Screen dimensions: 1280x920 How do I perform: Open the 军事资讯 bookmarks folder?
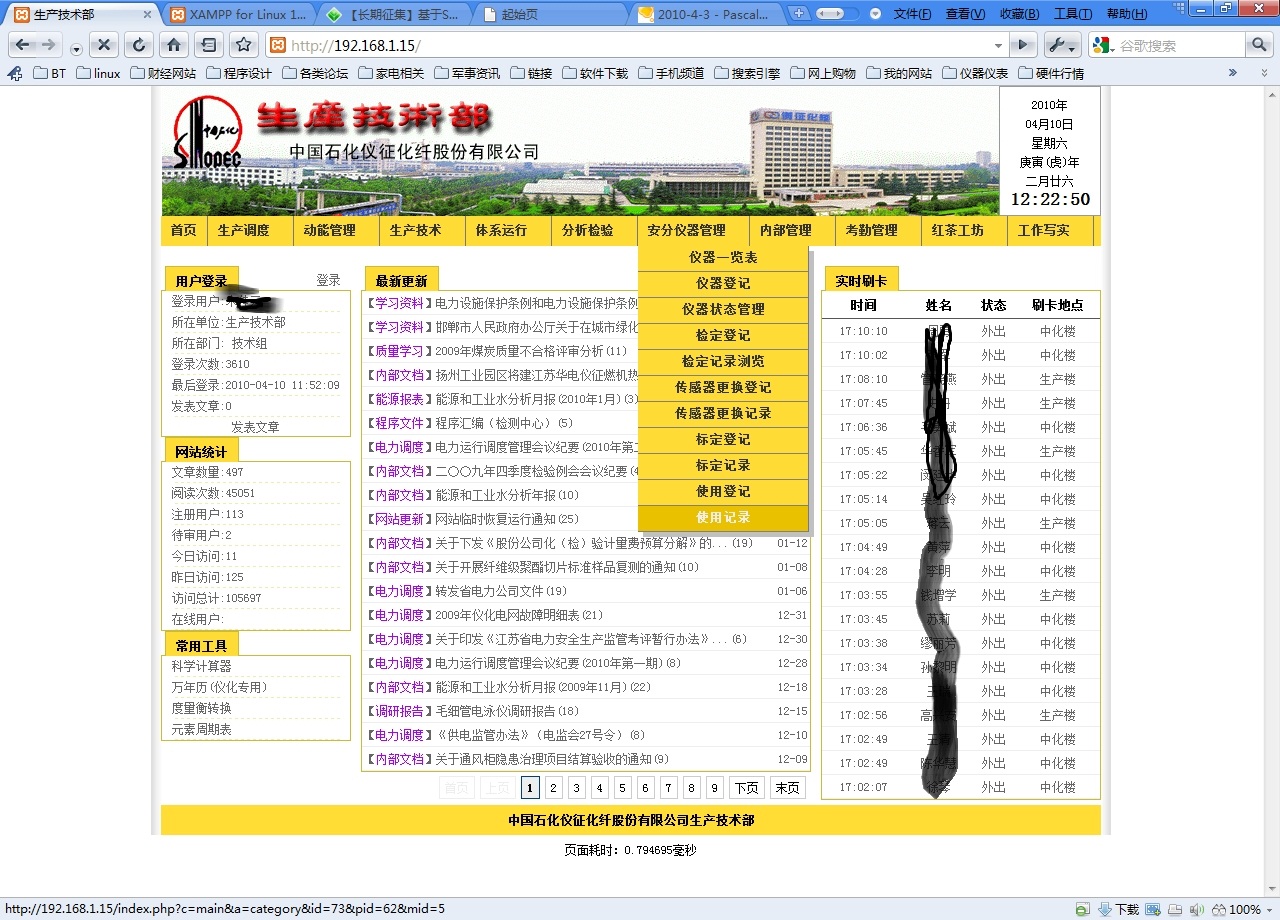(x=466, y=73)
